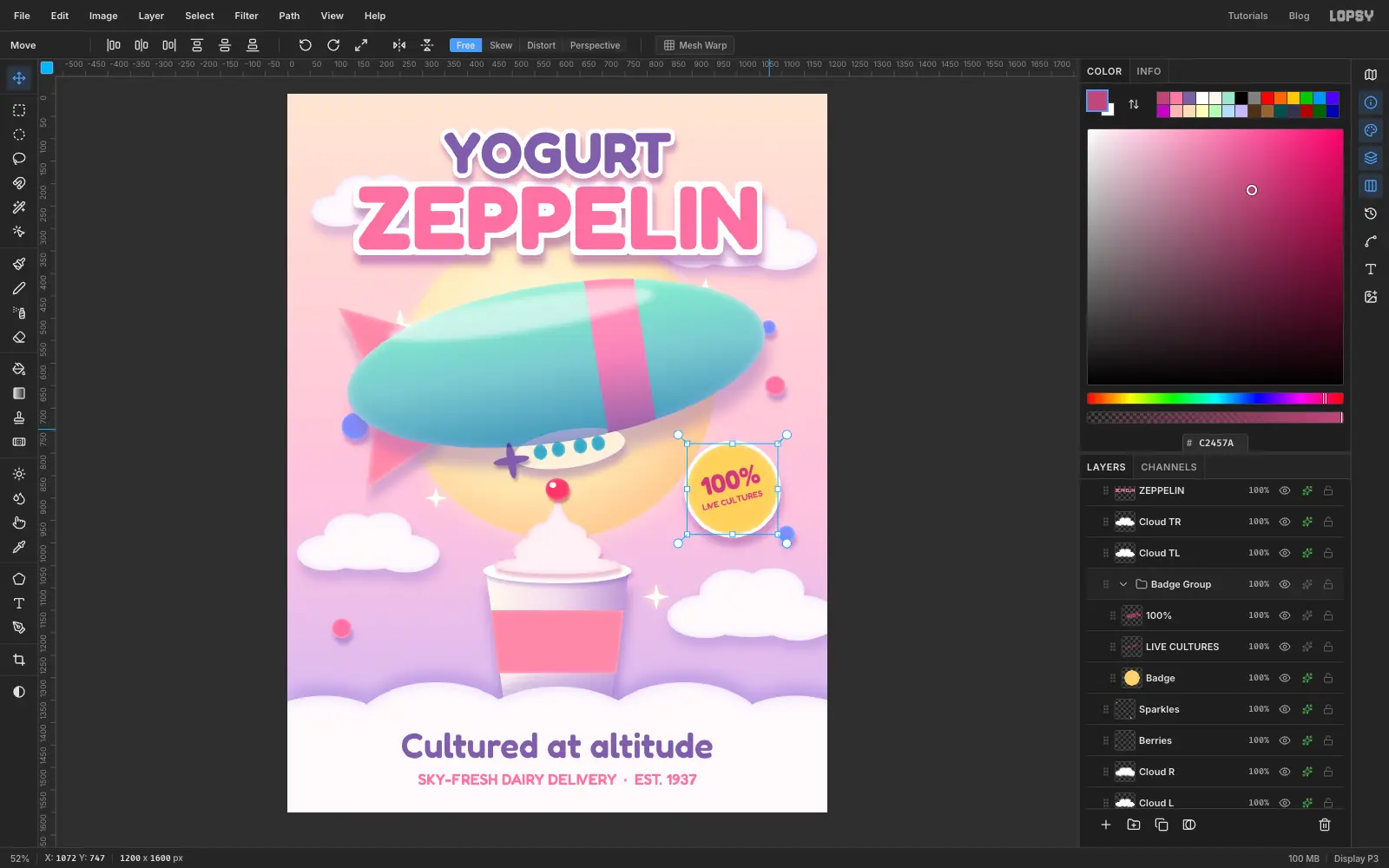Select Skew transform mode

coord(501,45)
